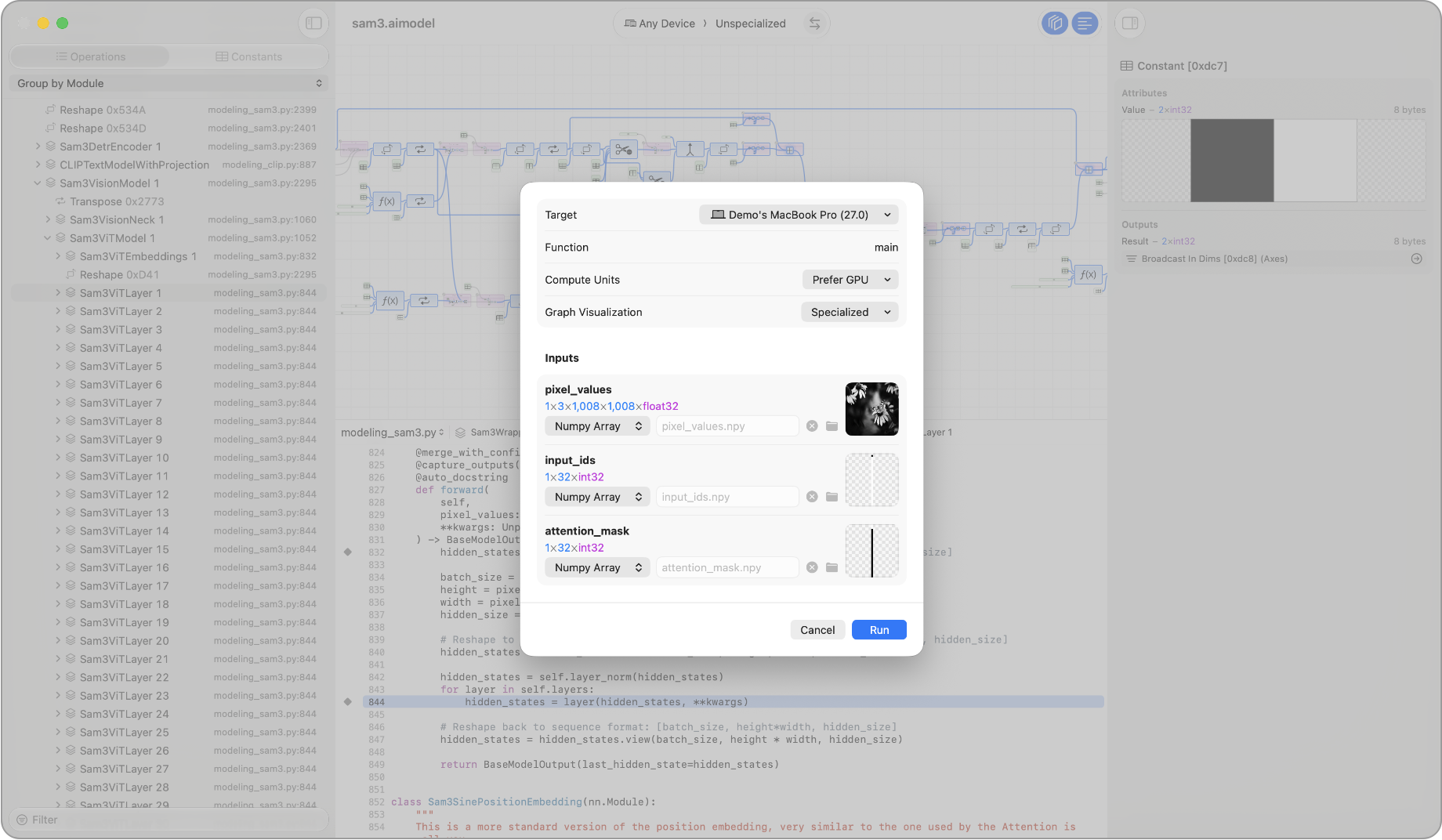Click breakpoint diamond at line 844

(347, 701)
